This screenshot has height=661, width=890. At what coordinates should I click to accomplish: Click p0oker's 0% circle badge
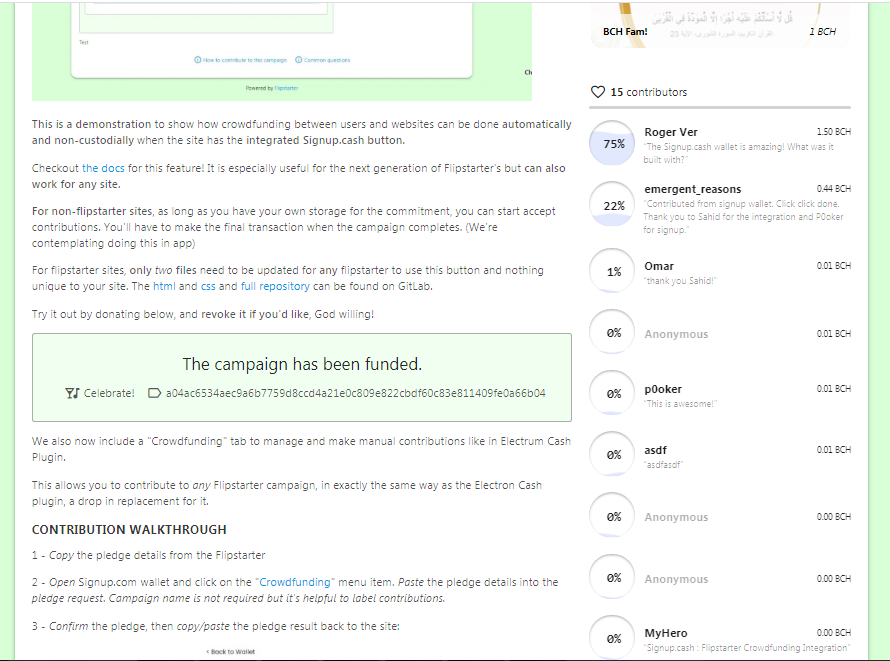click(612, 393)
